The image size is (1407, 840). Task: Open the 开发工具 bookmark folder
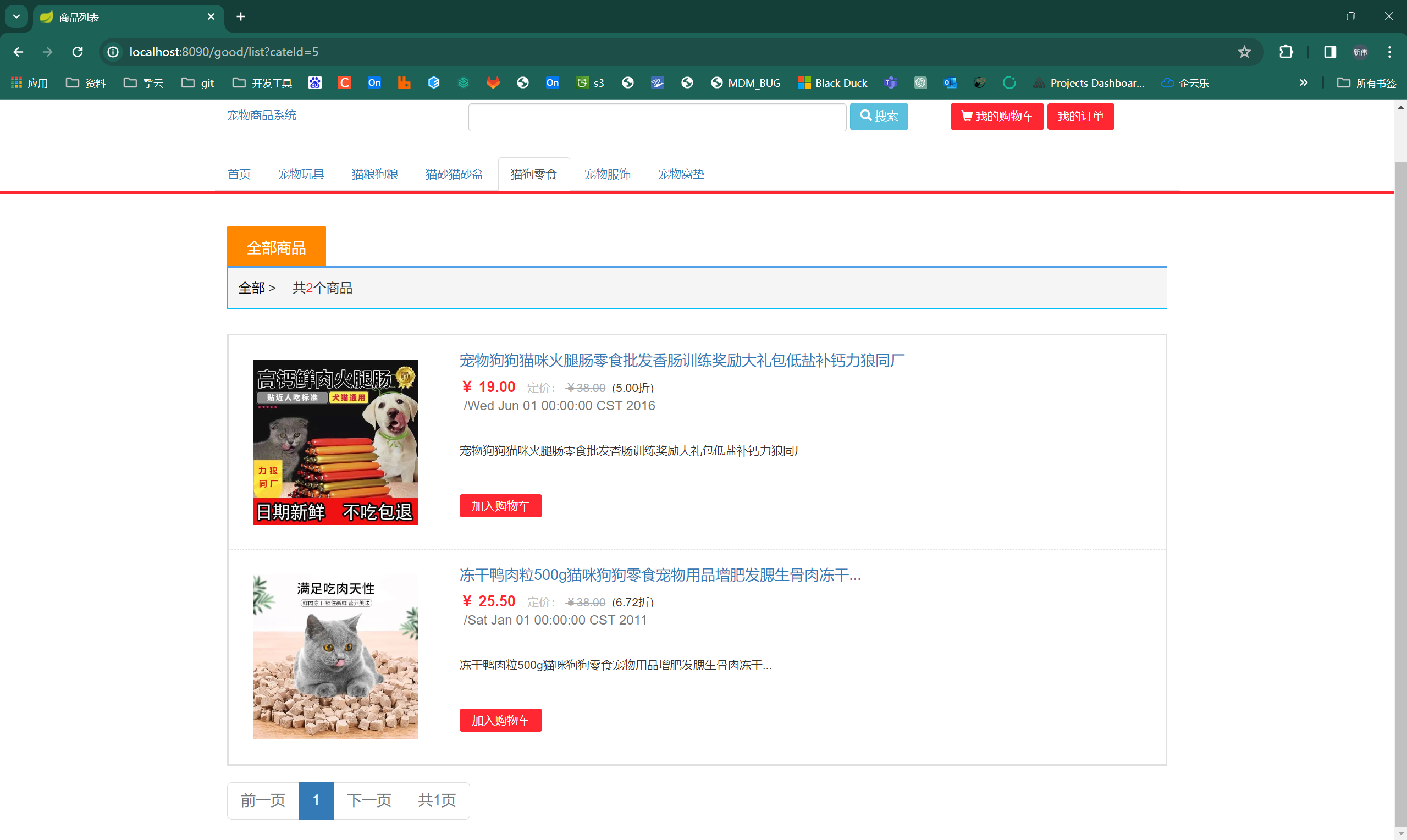coord(262,83)
